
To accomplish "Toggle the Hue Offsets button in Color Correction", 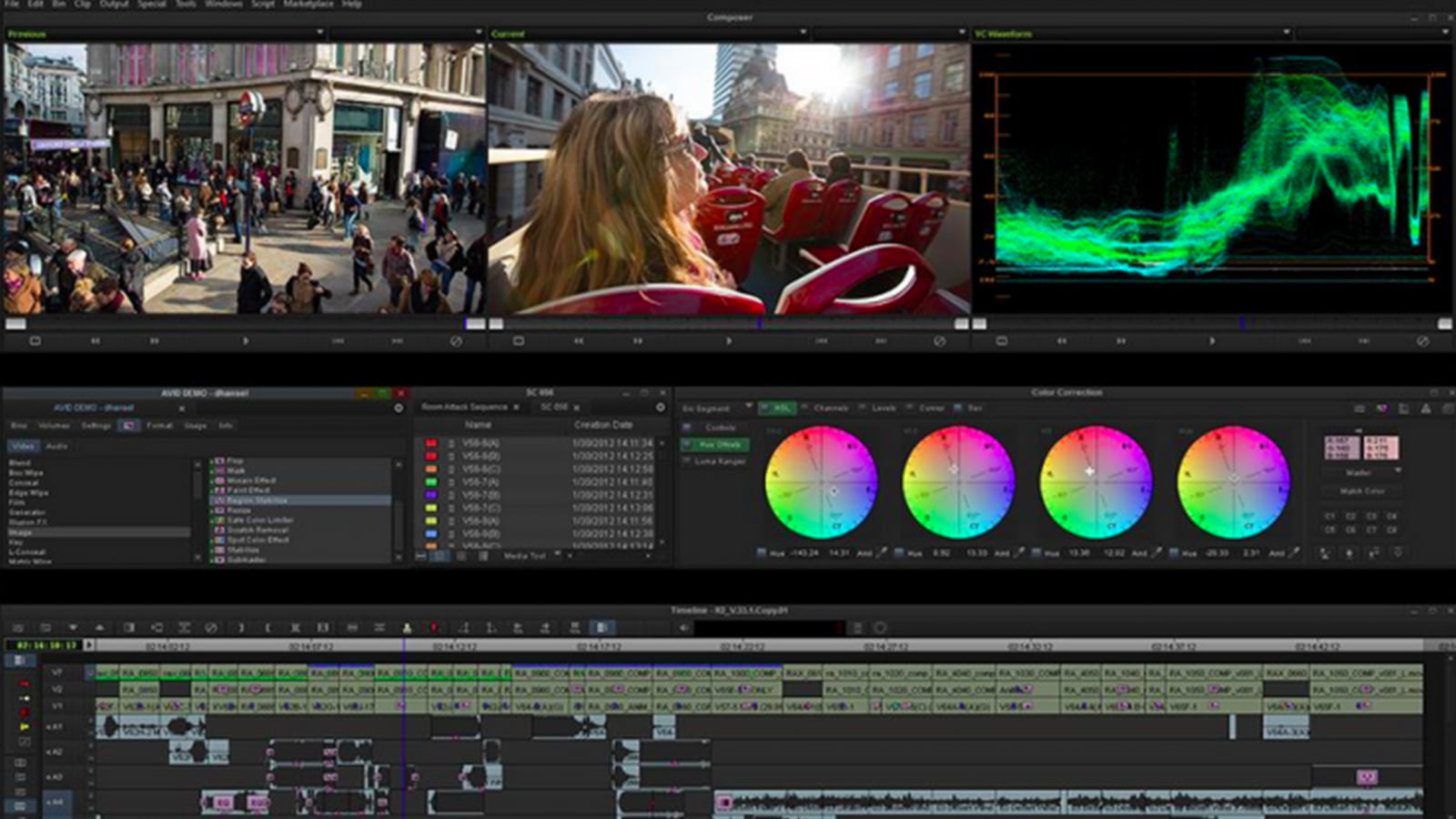I will 719,445.
